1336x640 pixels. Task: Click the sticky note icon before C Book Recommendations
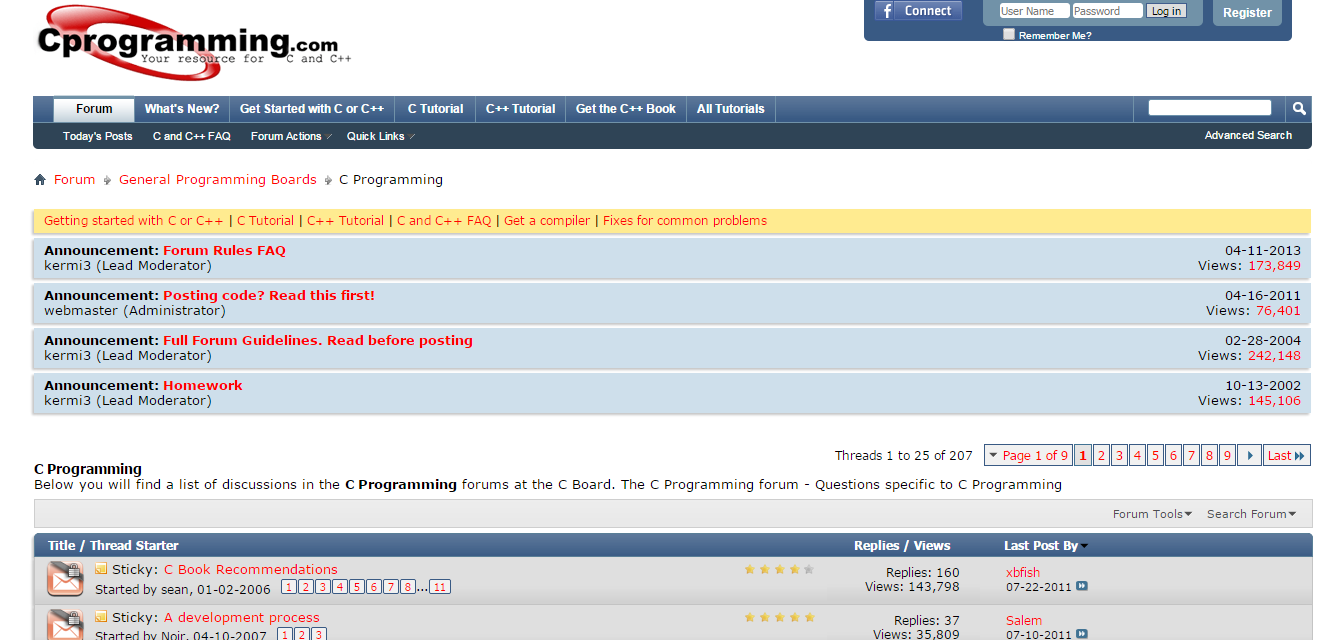click(101, 569)
